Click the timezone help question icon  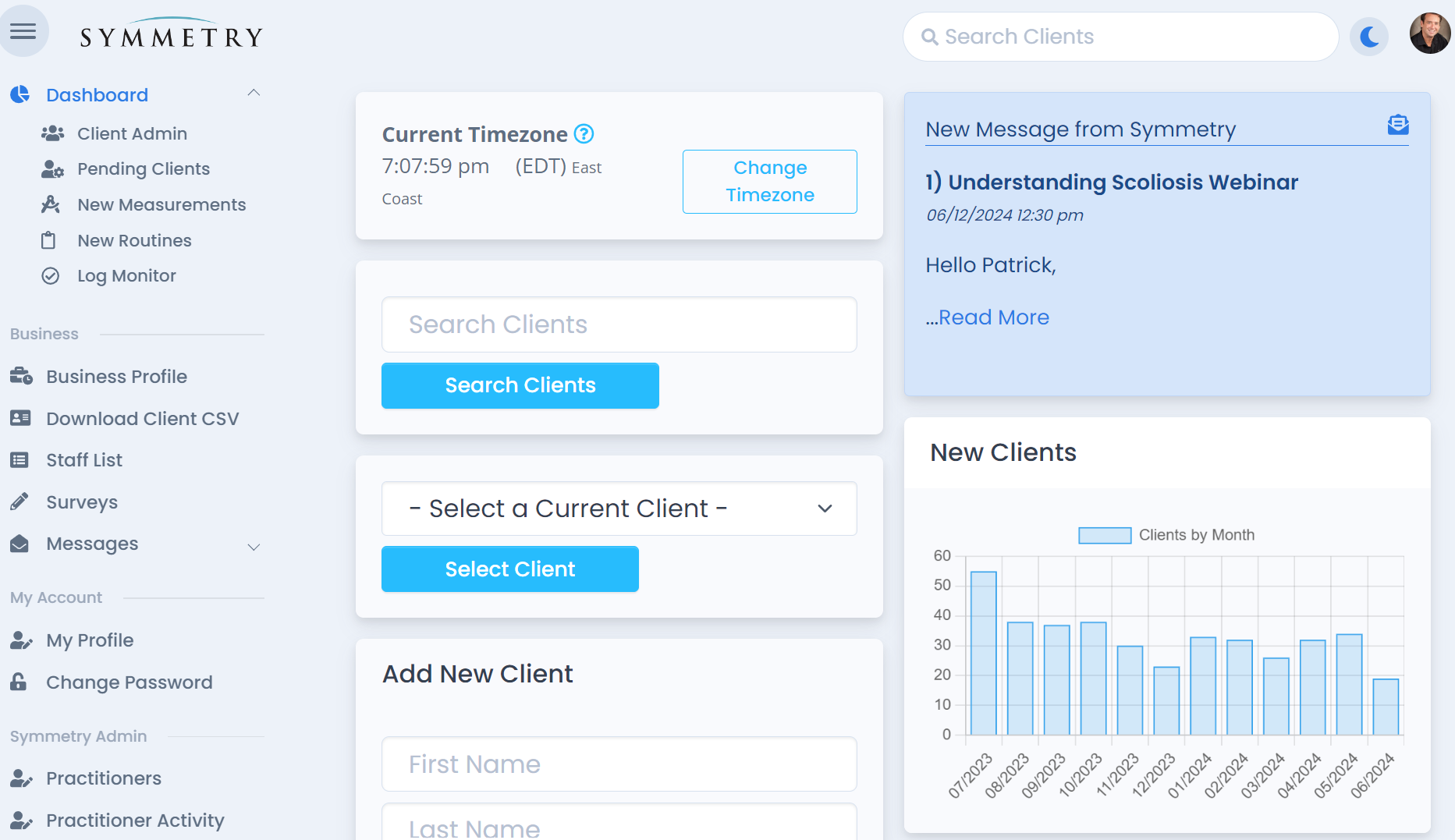coord(584,134)
